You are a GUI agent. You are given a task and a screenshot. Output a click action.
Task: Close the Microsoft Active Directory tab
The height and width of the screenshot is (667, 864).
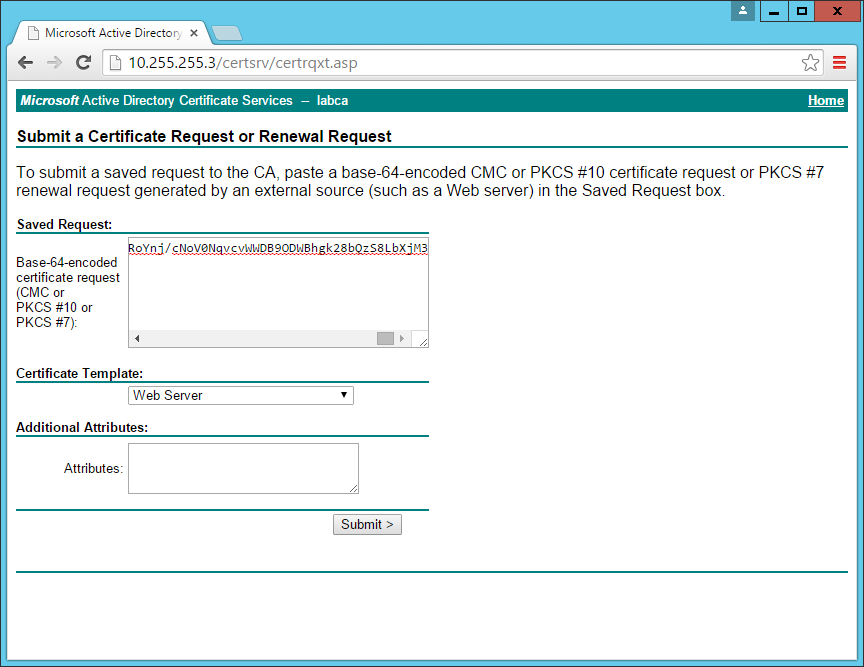(193, 31)
